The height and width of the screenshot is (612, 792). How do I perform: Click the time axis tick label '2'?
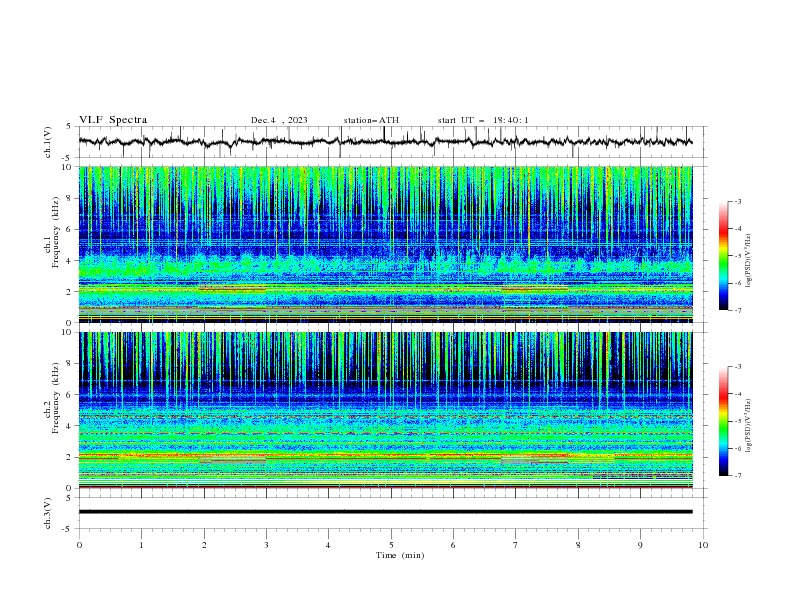coord(204,545)
